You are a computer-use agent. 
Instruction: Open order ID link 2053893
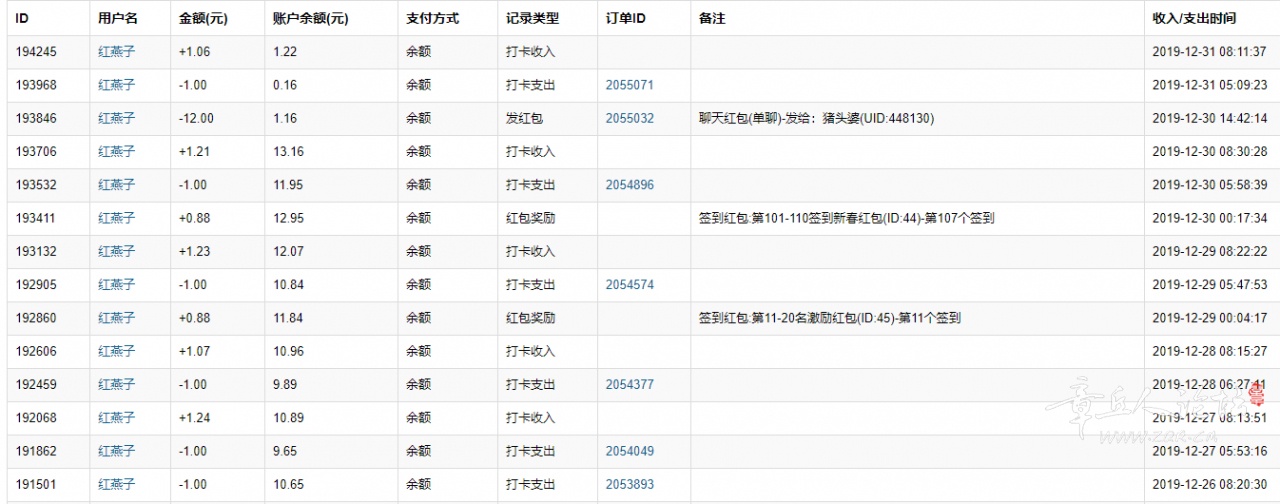(x=629, y=485)
